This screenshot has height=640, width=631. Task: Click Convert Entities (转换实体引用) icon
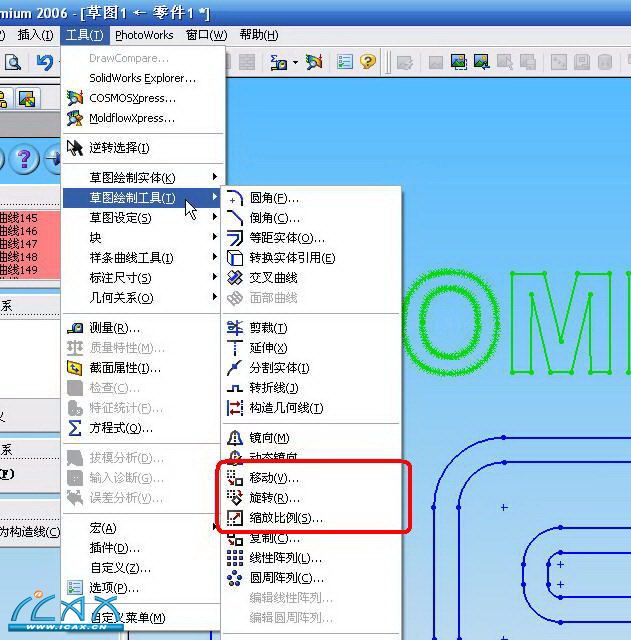(x=235, y=258)
